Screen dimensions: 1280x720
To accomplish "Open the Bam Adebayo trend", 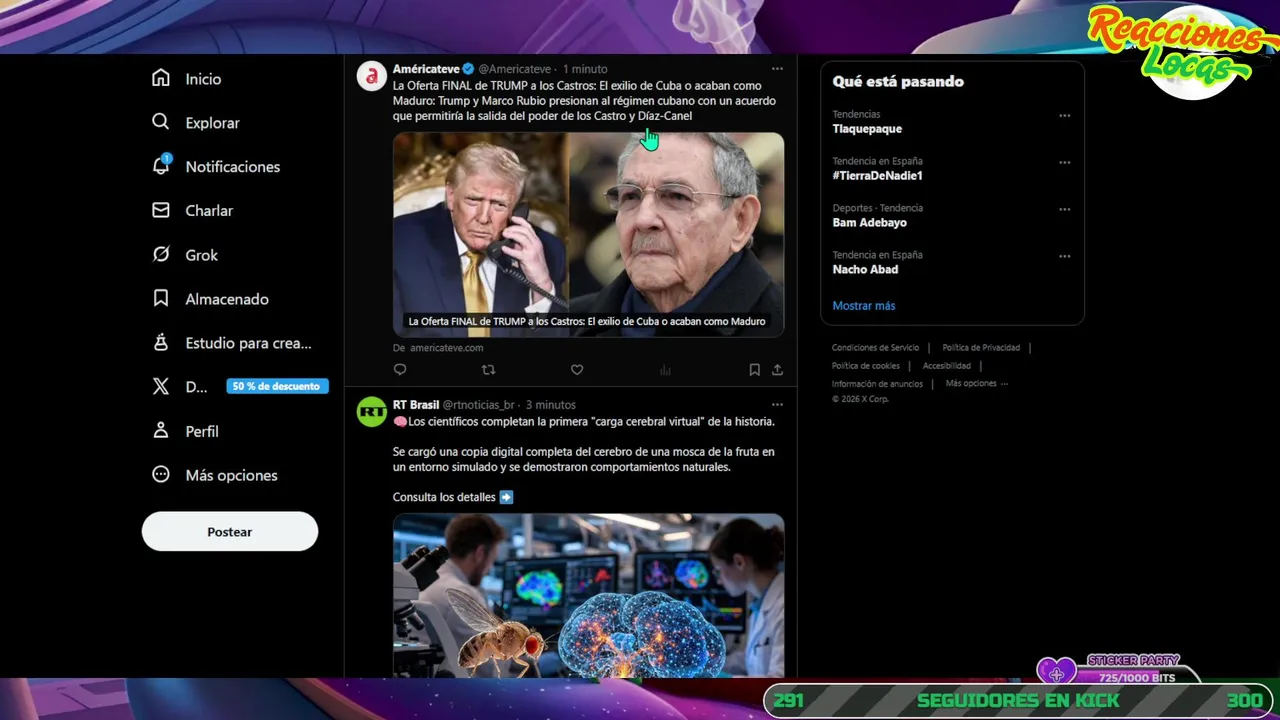I will tap(870, 223).
